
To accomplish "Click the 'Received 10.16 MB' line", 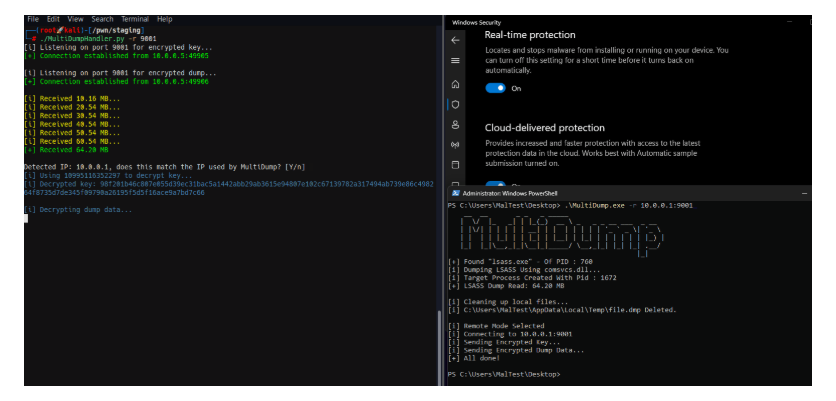I will (72, 99).
